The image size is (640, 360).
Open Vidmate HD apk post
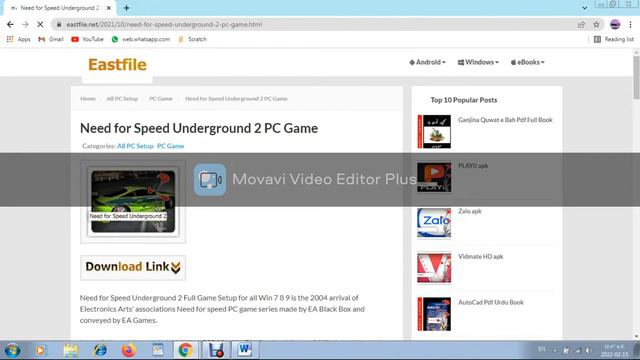point(480,256)
